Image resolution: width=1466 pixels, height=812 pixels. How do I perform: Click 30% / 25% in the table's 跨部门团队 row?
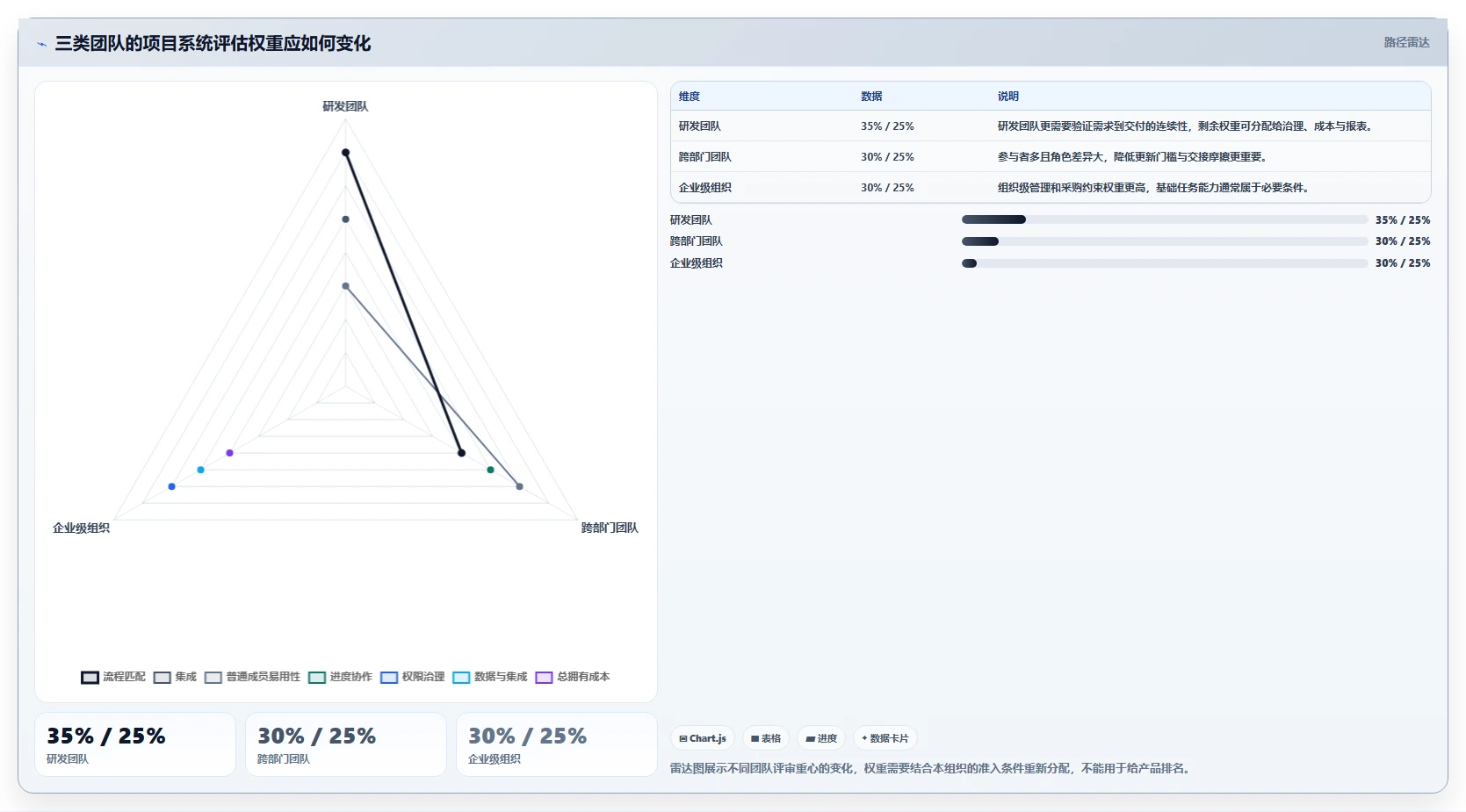(x=887, y=157)
